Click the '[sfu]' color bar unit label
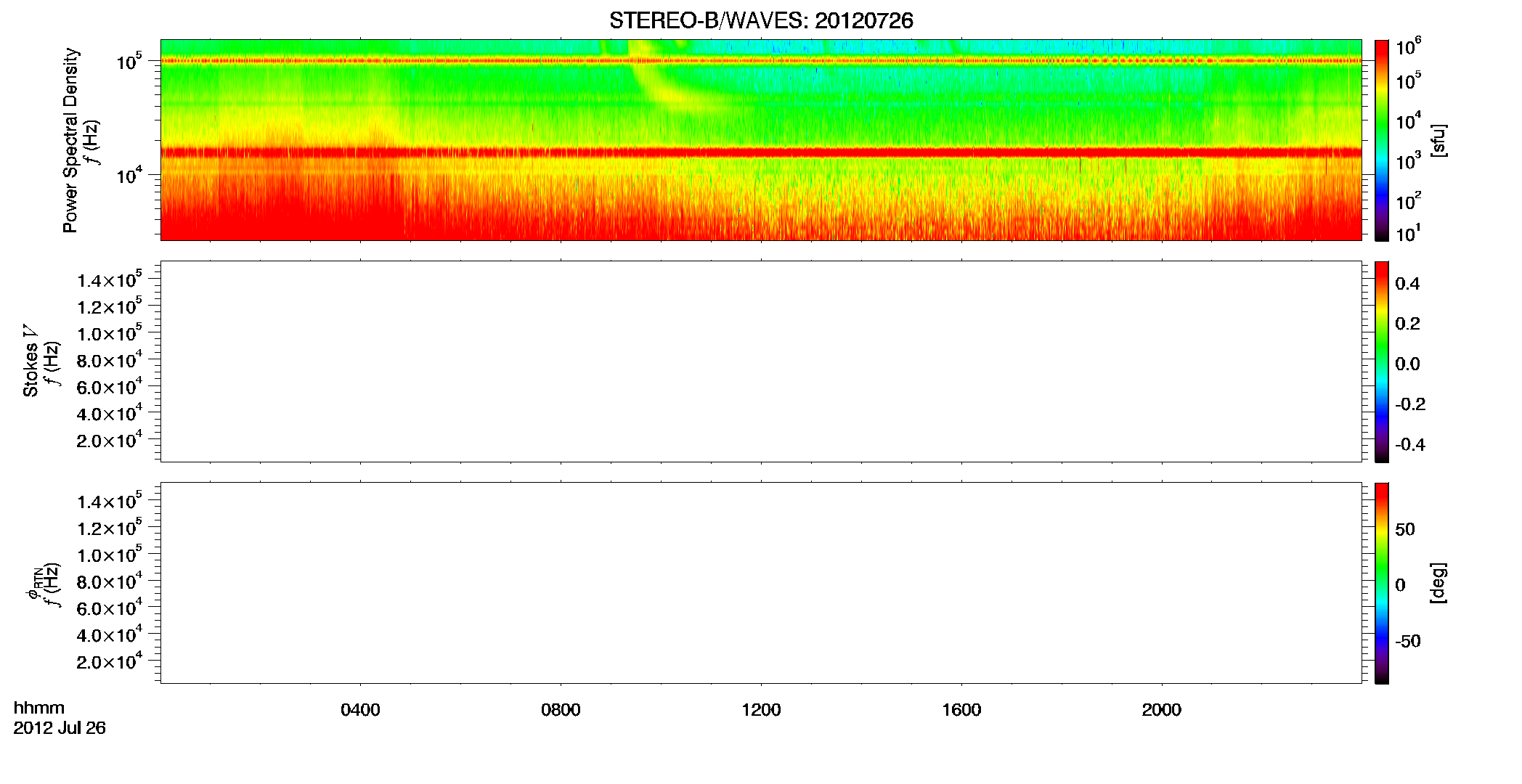The image size is (1522, 784). (x=1438, y=140)
